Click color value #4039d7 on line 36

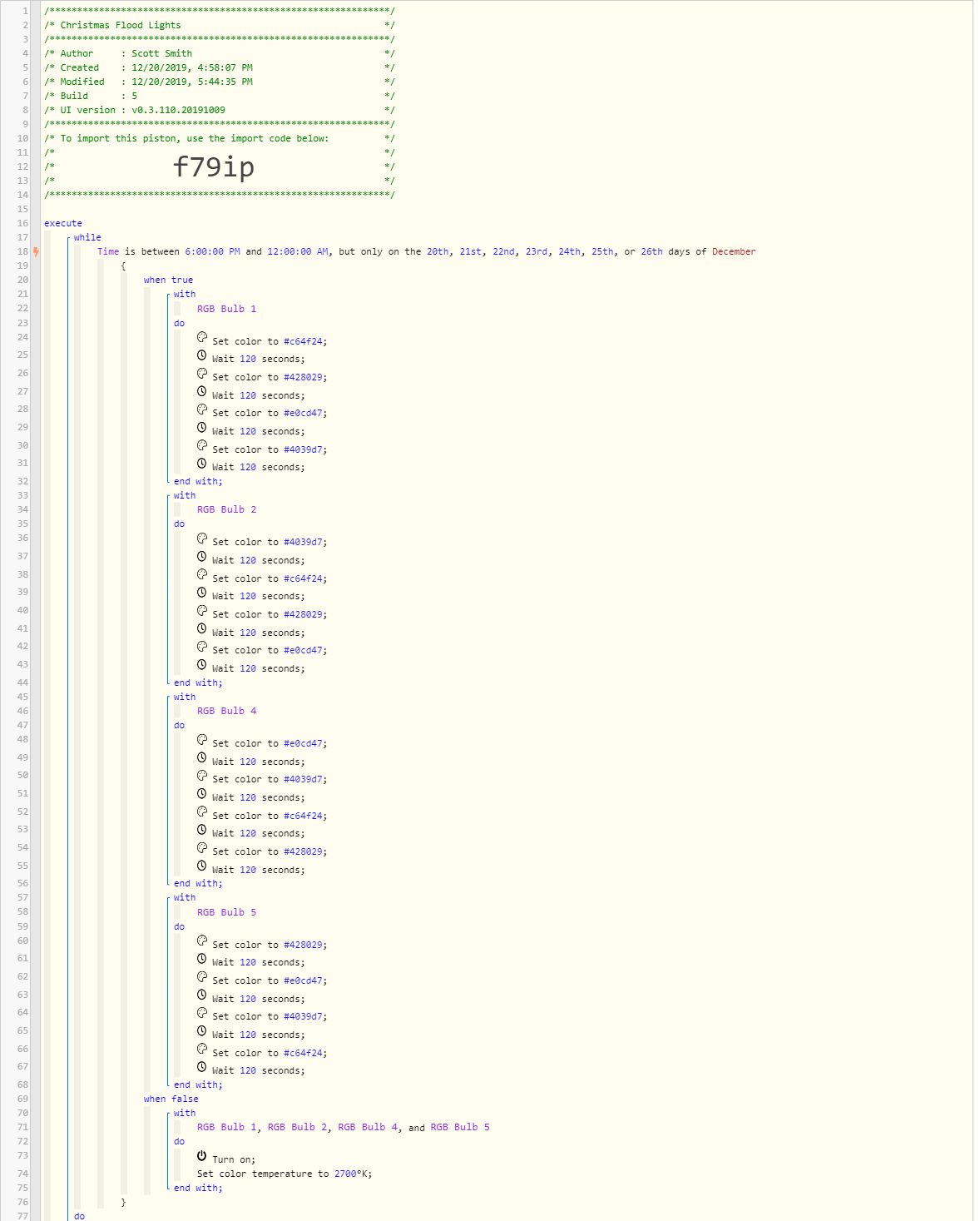(303, 542)
